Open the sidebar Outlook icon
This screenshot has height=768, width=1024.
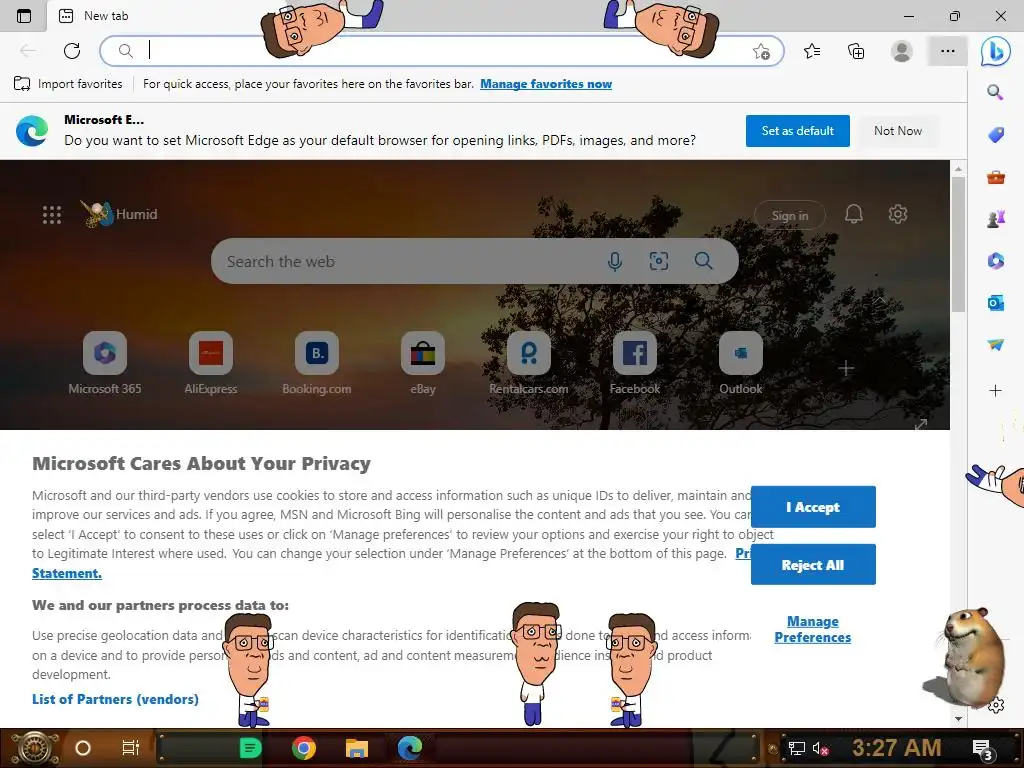(995, 303)
